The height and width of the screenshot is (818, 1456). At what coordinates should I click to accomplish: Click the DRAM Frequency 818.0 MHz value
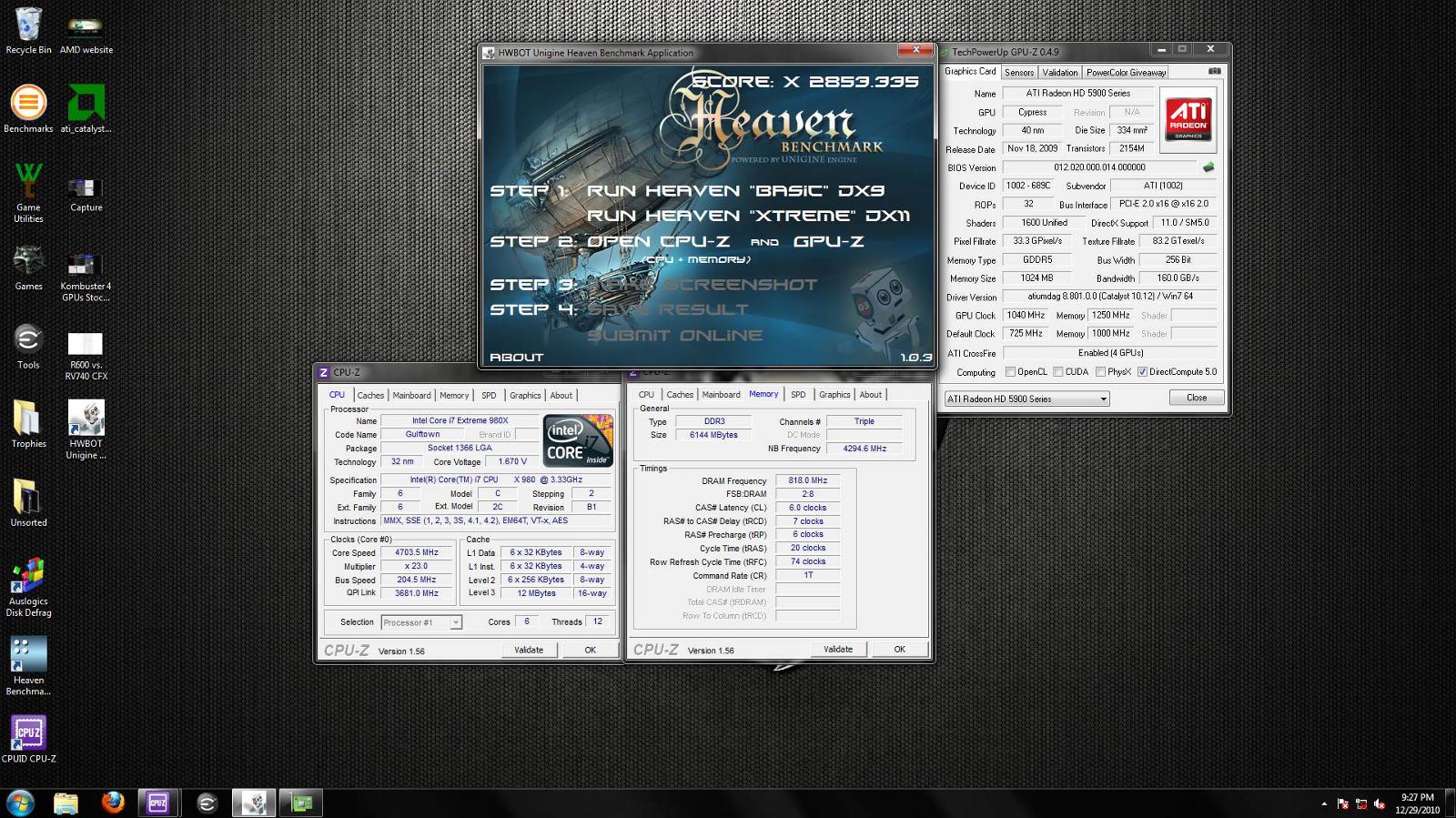(808, 480)
